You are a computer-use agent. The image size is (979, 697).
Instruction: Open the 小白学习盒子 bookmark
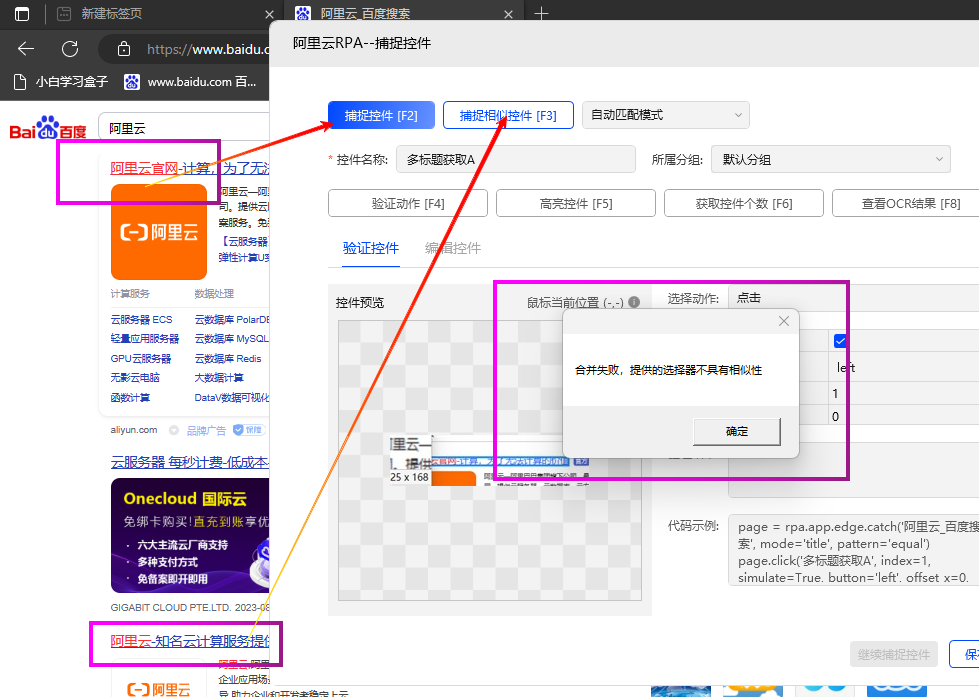click(61, 81)
